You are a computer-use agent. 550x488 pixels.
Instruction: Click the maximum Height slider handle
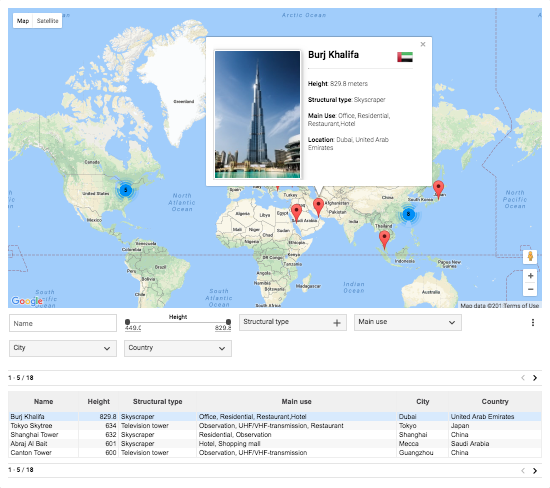[228, 322]
